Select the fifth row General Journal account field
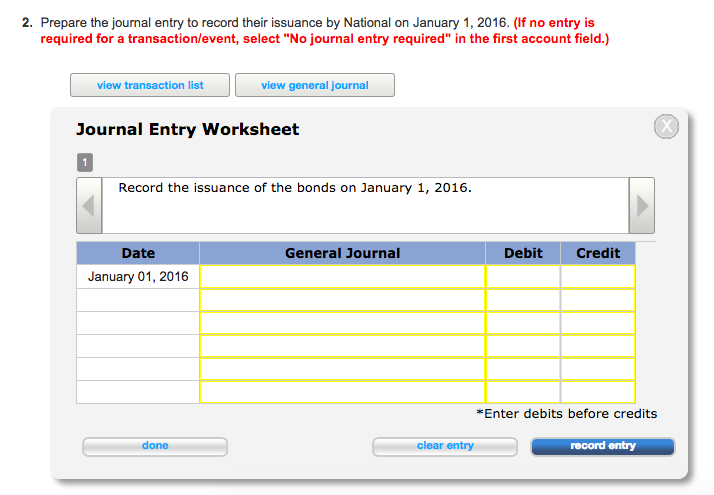 [x=342, y=369]
